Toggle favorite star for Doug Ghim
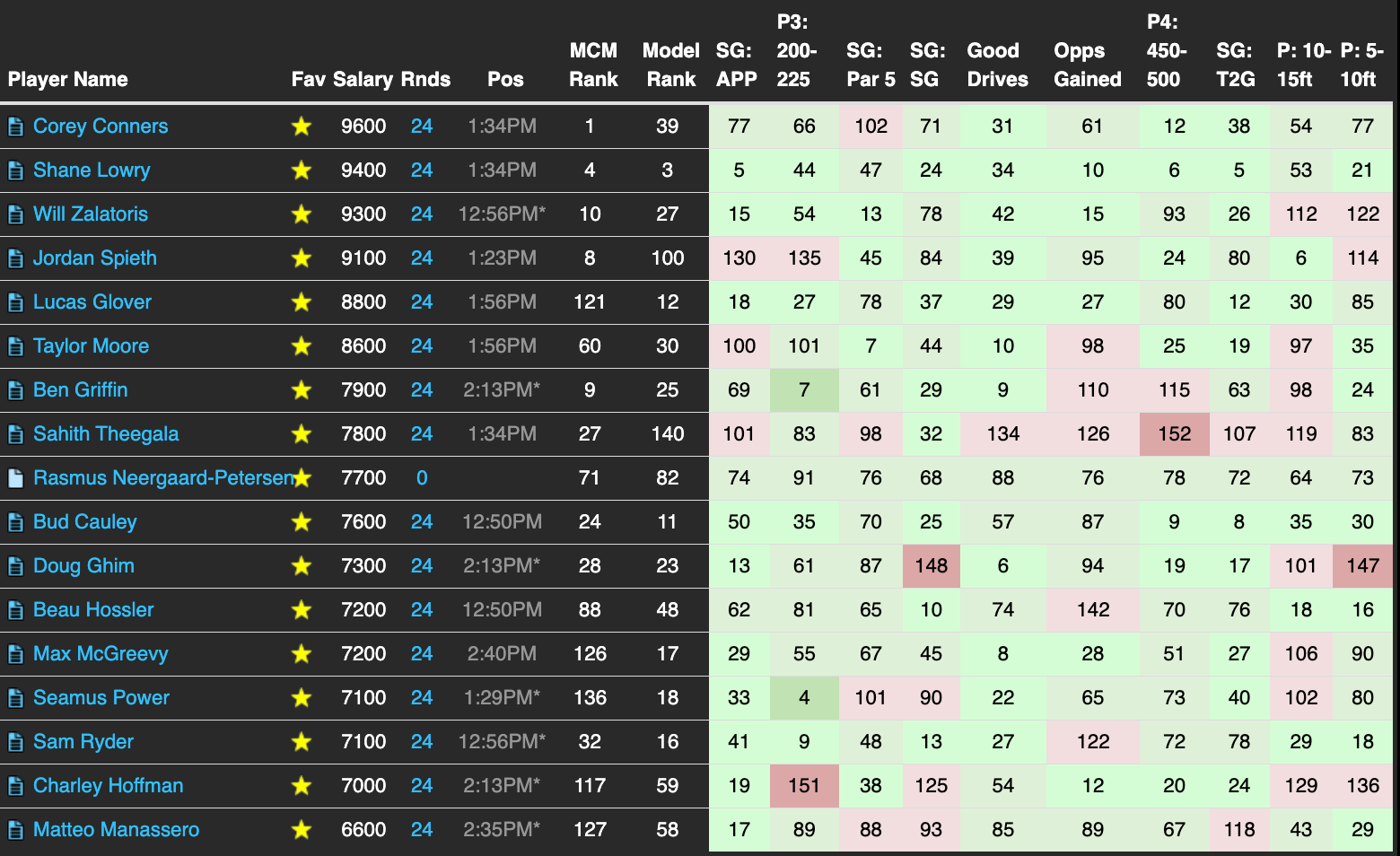The width and height of the screenshot is (1400, 856). [x=302, y=566]
